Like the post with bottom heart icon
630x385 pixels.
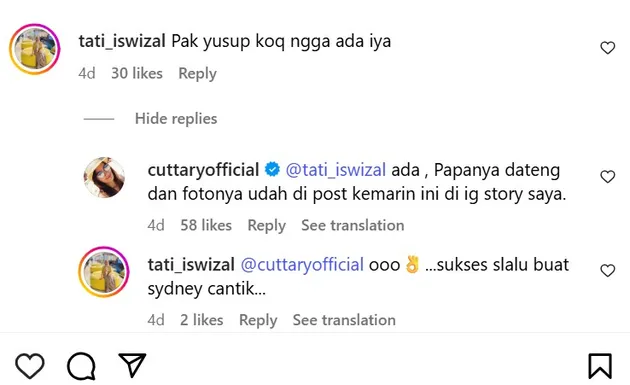click(30, 366)
